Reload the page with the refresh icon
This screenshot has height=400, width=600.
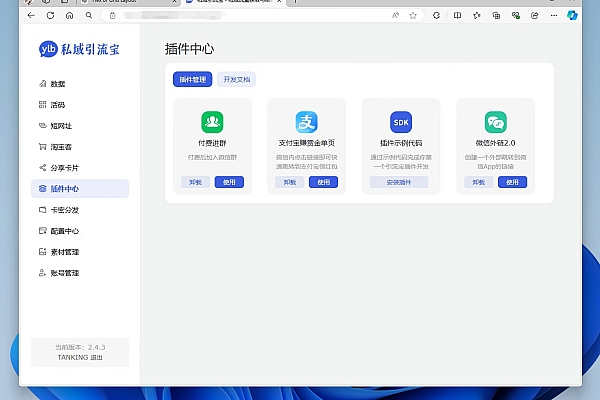click(x=50, y=15)
